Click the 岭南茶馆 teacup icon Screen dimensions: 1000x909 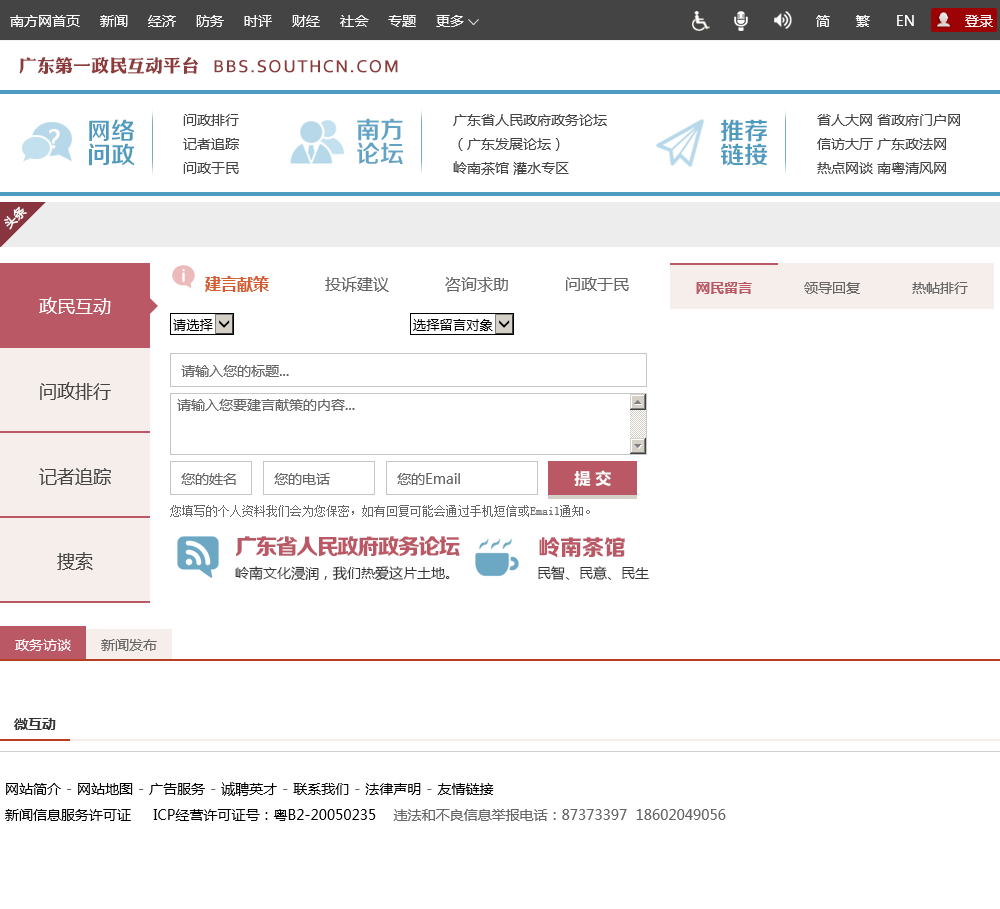pos(496,556)
